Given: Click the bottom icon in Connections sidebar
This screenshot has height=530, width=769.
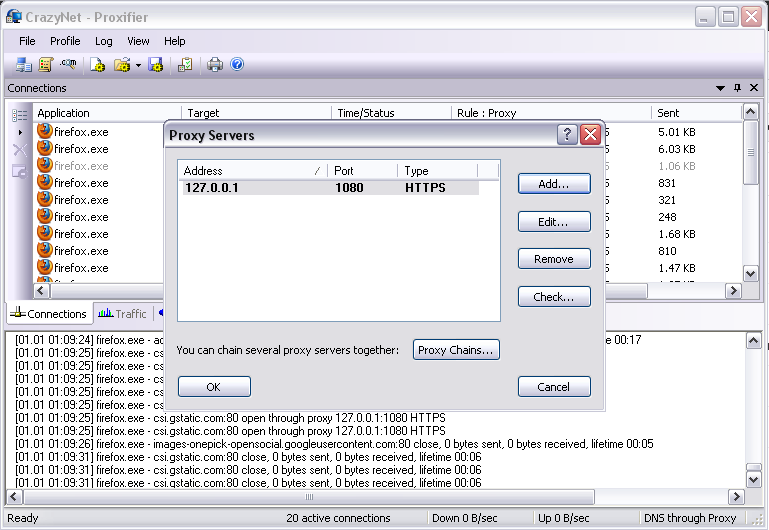Looking at the screenshot, I should [20, 172].
